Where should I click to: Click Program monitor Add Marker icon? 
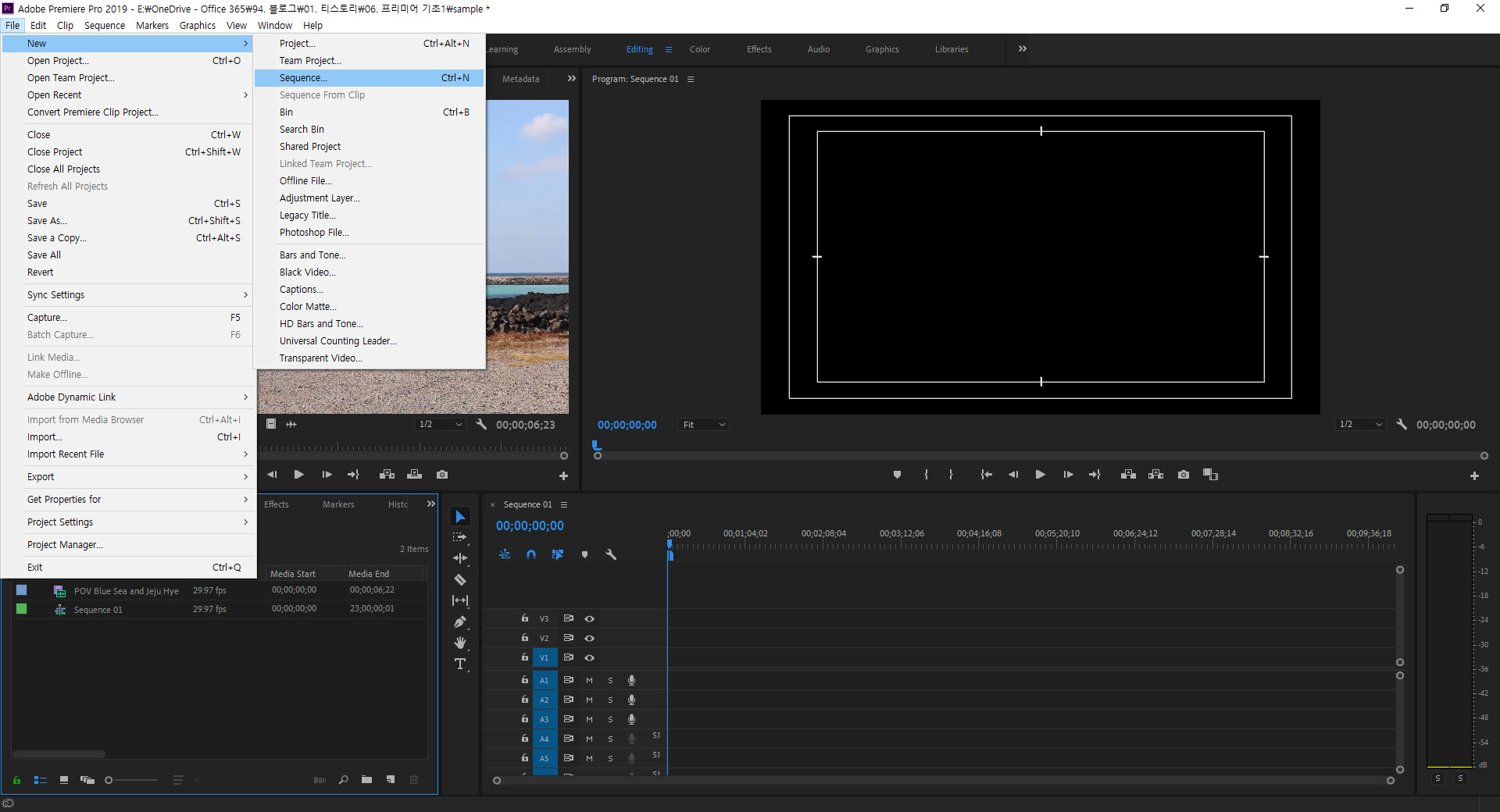tap(897, 475)
